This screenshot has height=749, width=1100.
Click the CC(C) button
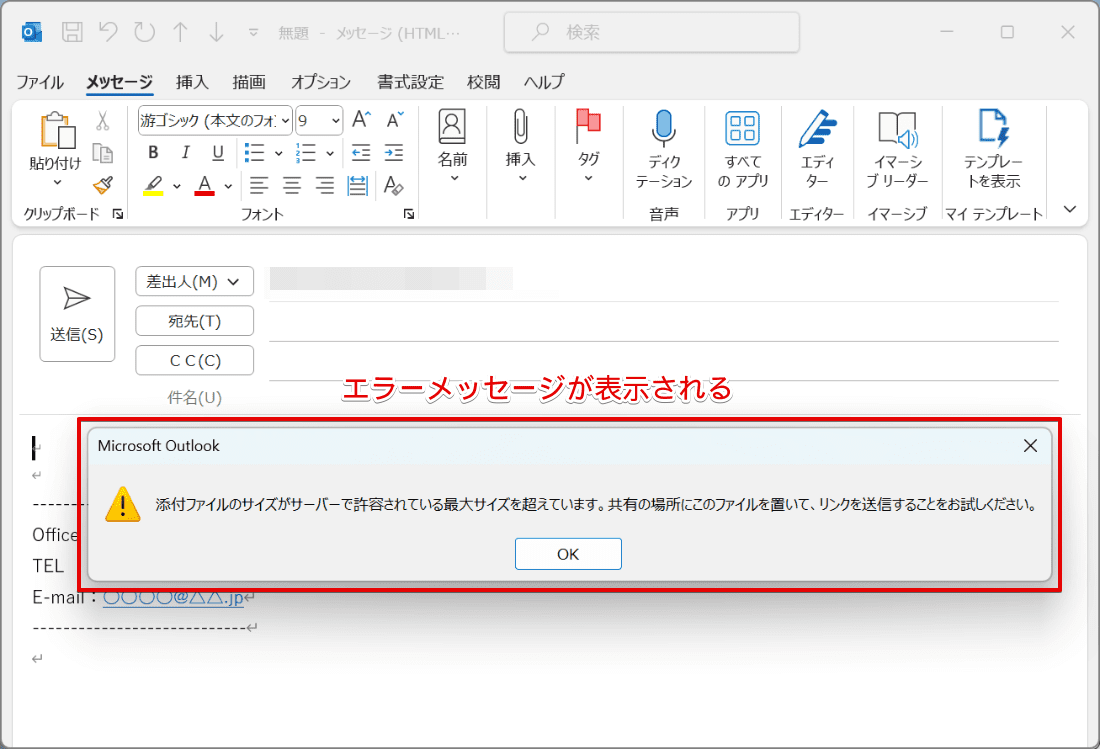click(x=194, y=360)
